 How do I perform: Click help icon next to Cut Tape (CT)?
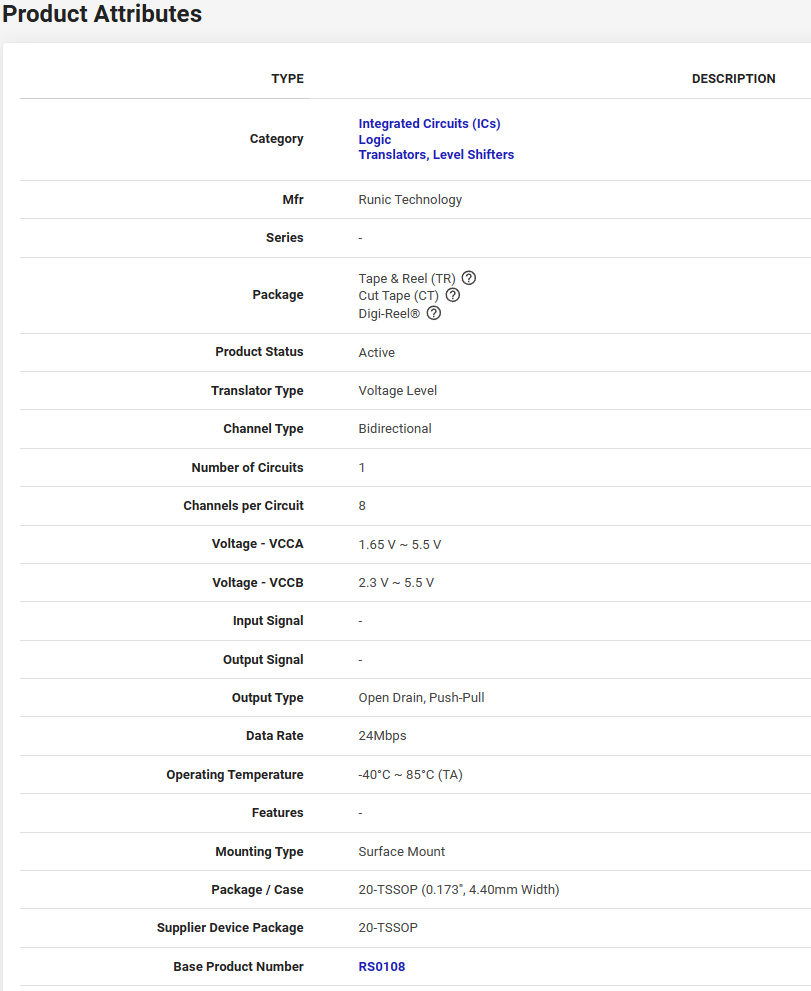[453, 295]
